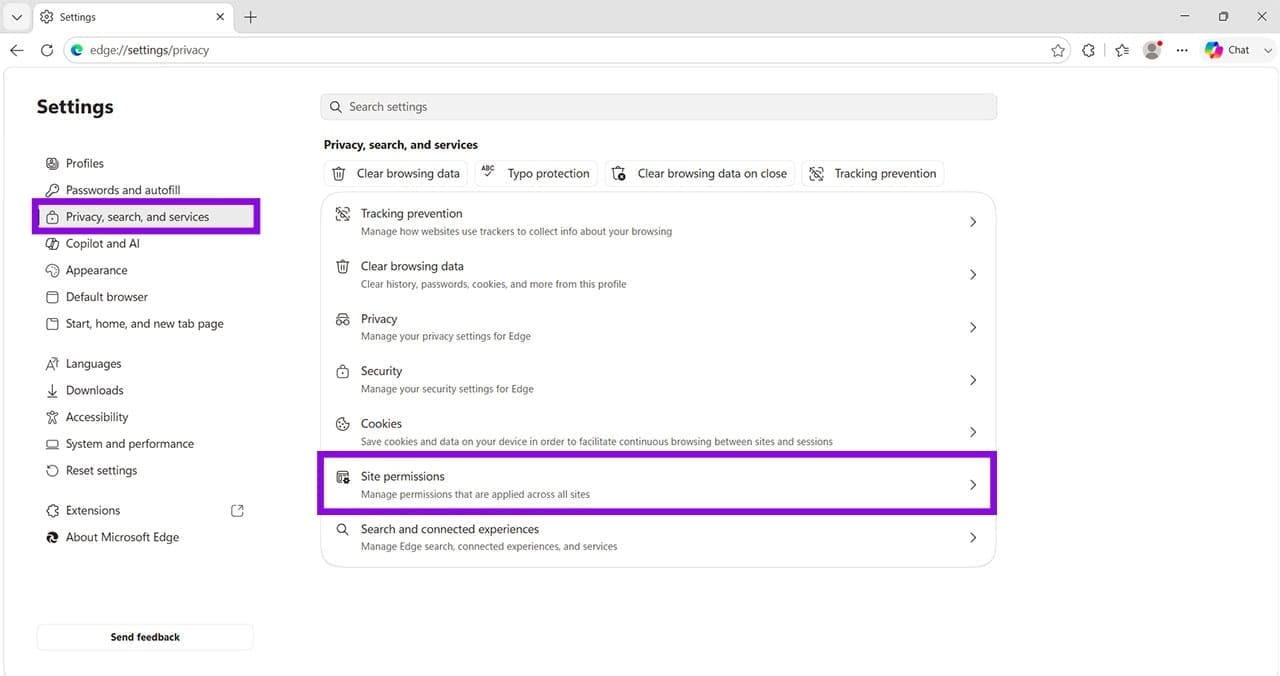
Task: Click Tracking prevention row icon
Action: [343, 214]
